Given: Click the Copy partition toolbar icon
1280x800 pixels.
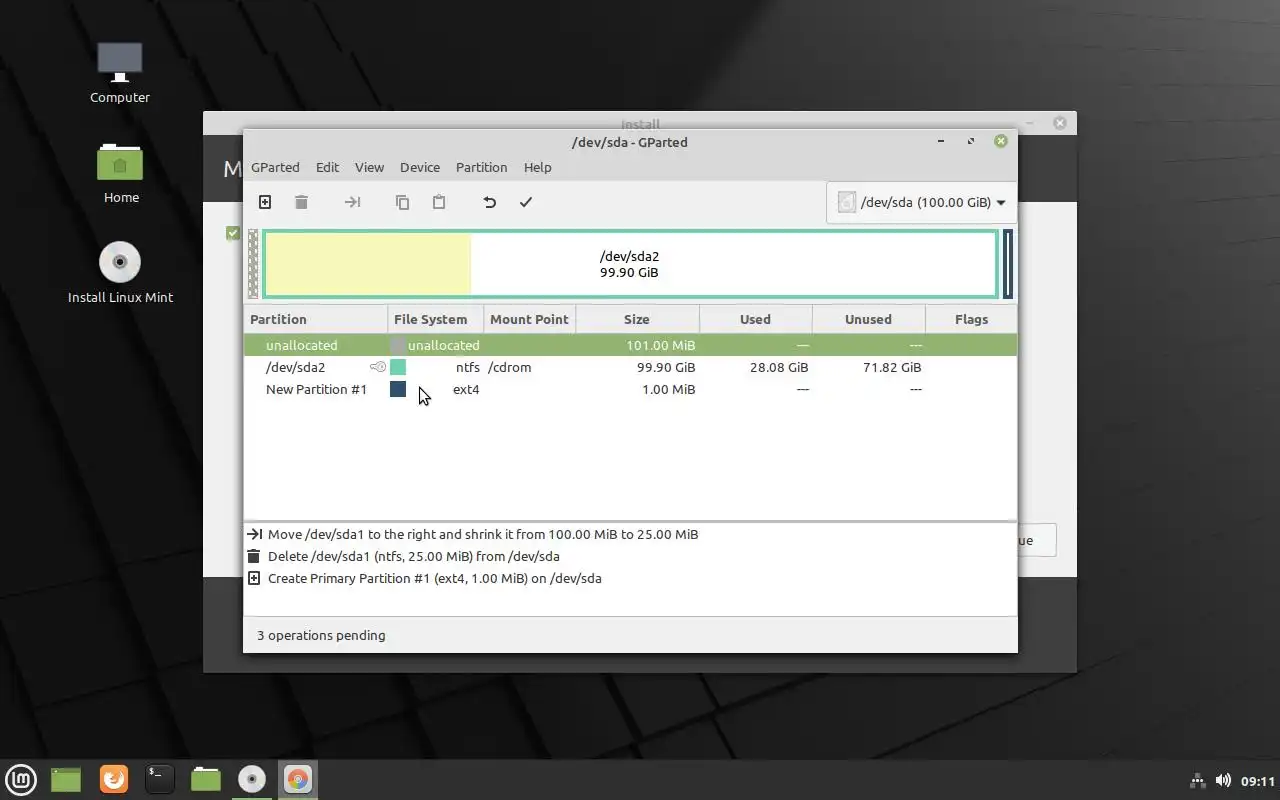Looking at the screenshot, I should click(402, 202).
